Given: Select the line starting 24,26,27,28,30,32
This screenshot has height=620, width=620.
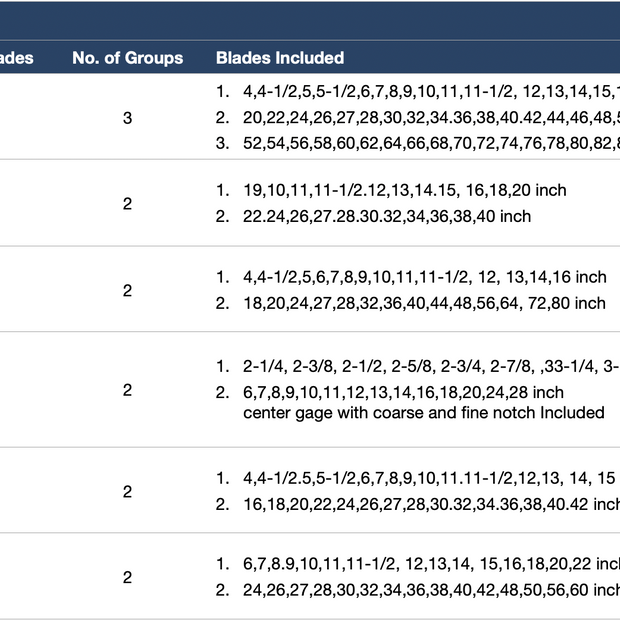Looking at the screenshot, I should coord(431,590).
